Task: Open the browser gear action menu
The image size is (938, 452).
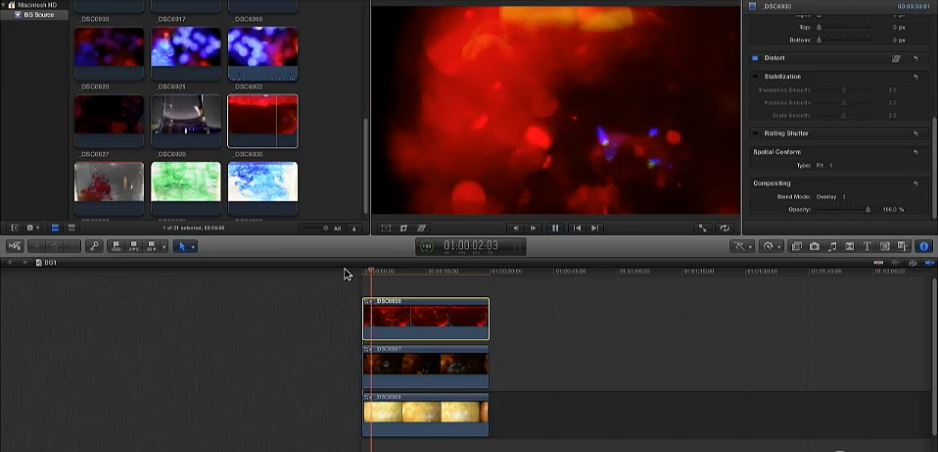Action: pyautogui.click(x=32, y=228)
